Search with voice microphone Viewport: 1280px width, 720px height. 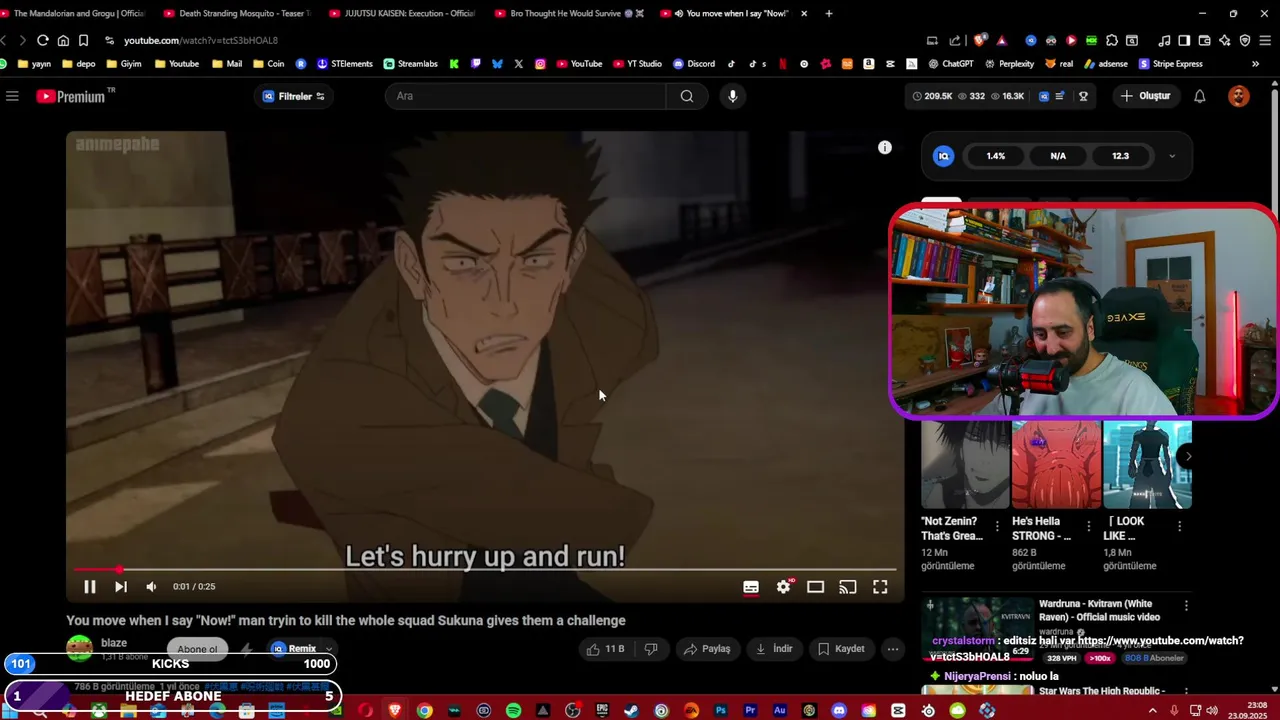click(733, 96)
